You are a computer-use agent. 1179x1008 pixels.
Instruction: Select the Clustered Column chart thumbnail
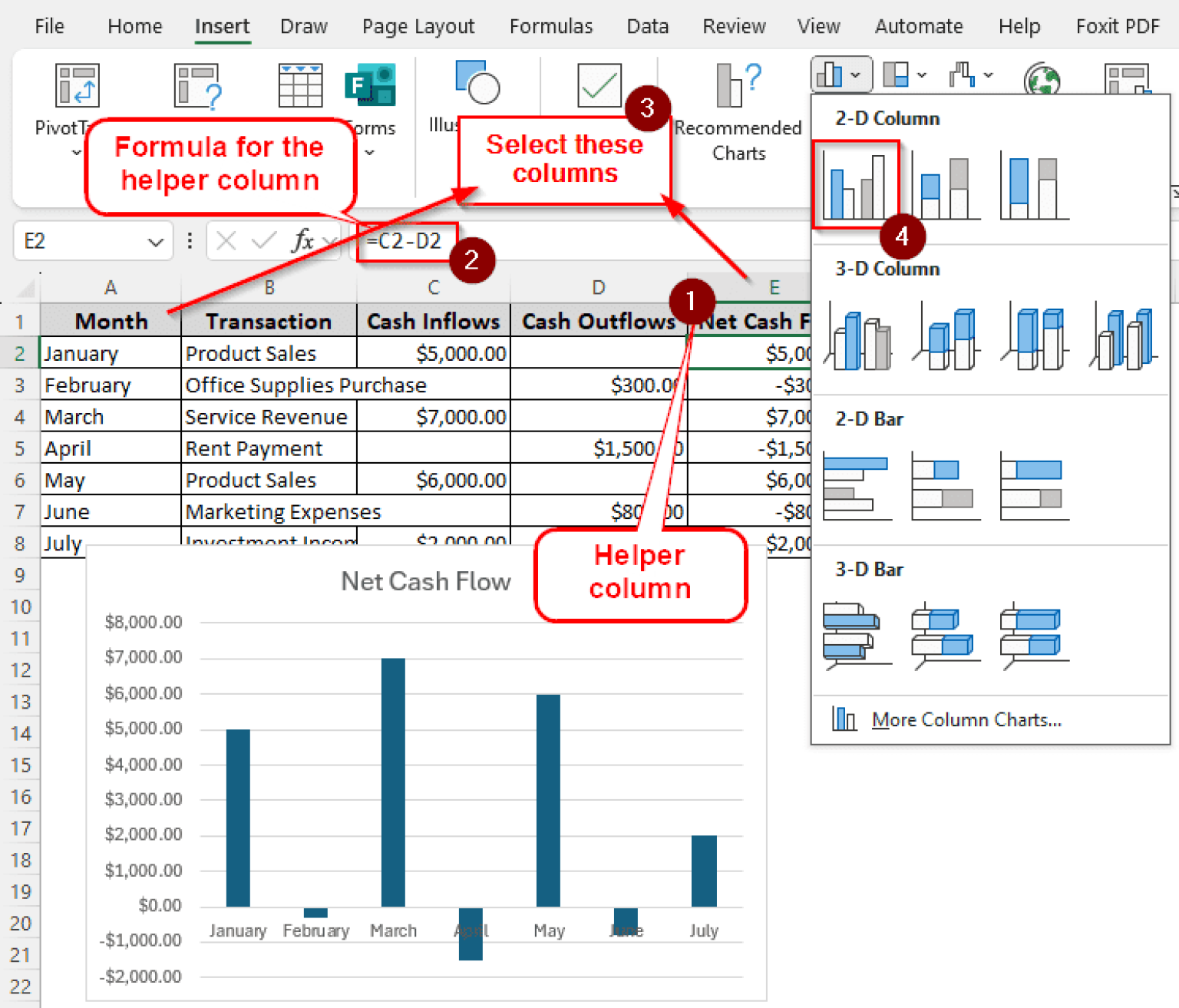pyautogui.click(x=856, y=184)
